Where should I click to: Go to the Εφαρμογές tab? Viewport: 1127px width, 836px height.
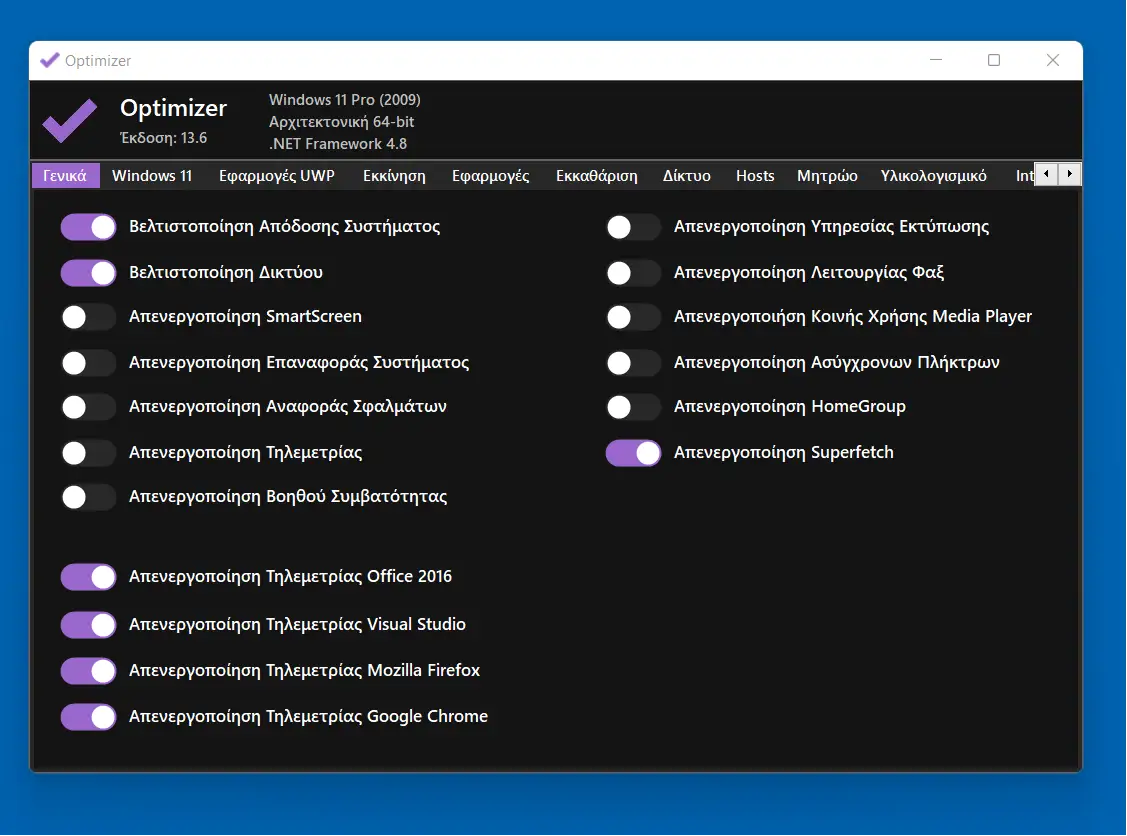tap(490, 175)
